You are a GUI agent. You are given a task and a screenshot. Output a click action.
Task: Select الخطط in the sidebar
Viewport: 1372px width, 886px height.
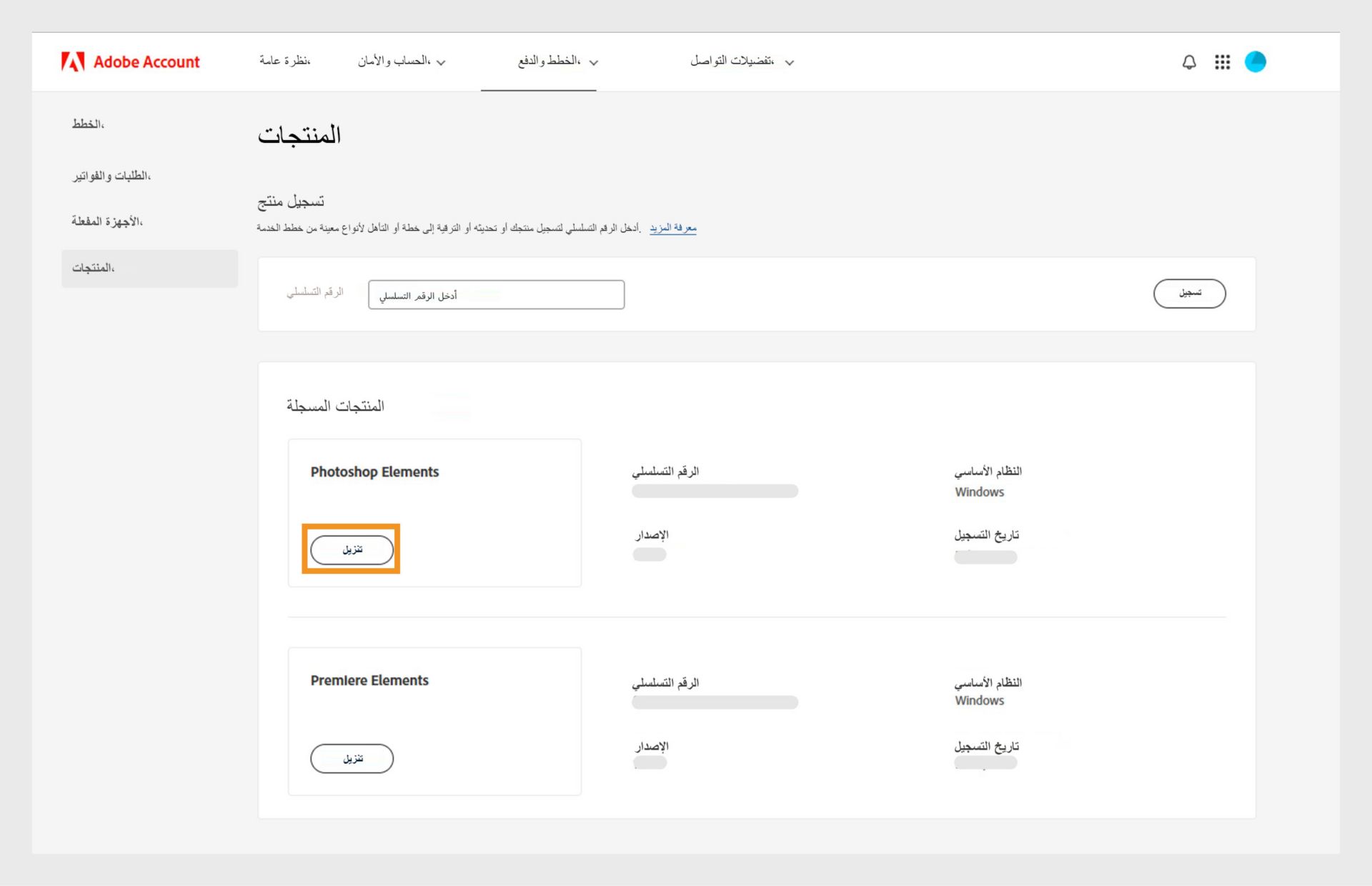(x=87, y=123)
